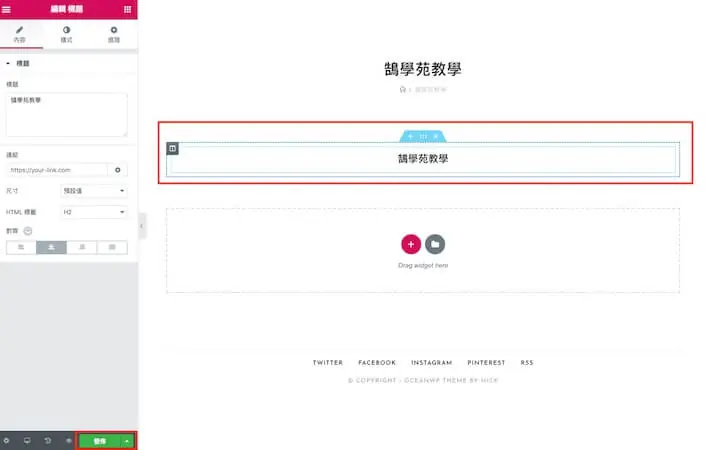The height and width of the screenshot is (450, 705).
Task: Open the INSTAGRAM footer link
Action: tap(432, 362)
